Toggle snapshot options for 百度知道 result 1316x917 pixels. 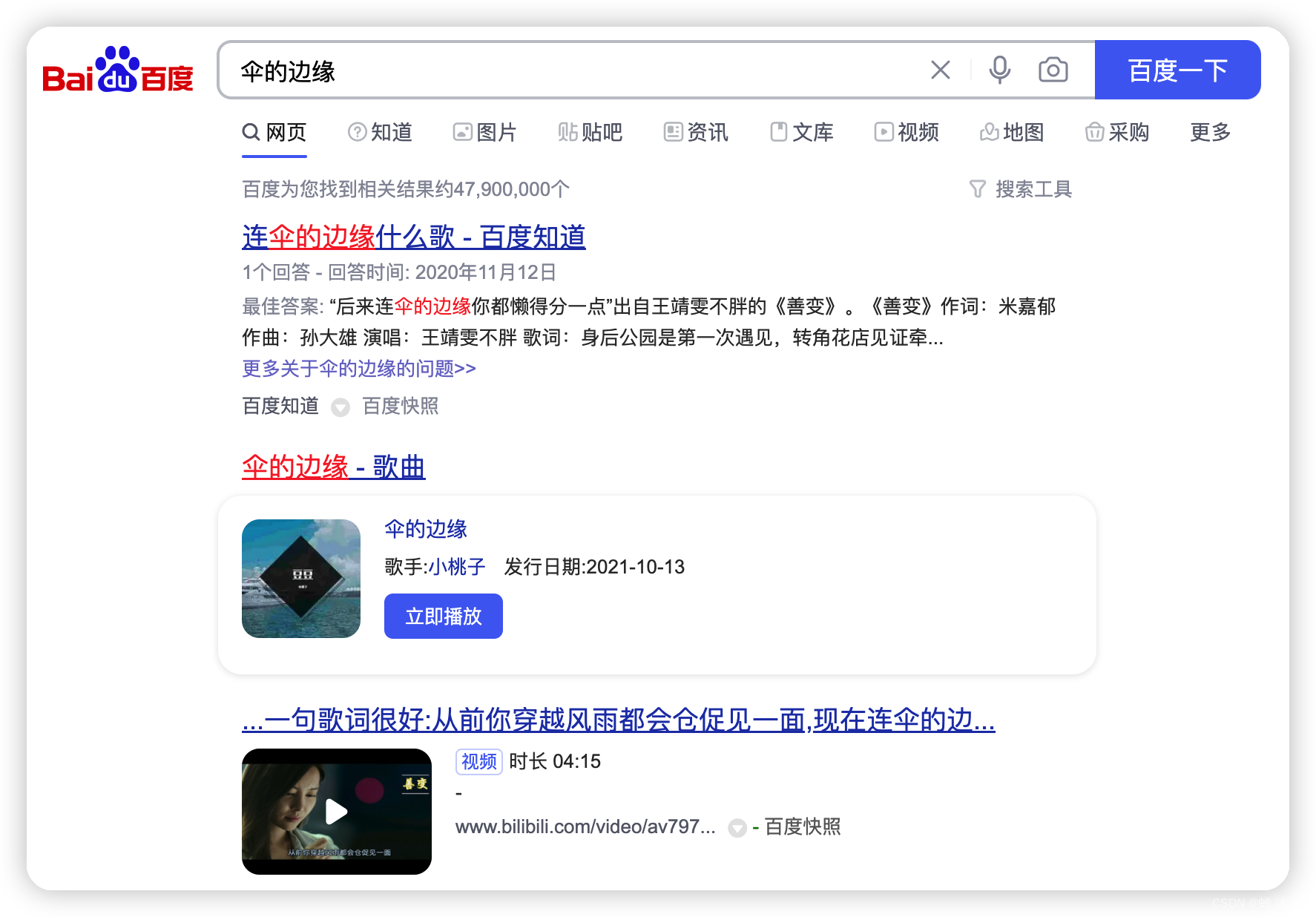[x=340, y=407]
